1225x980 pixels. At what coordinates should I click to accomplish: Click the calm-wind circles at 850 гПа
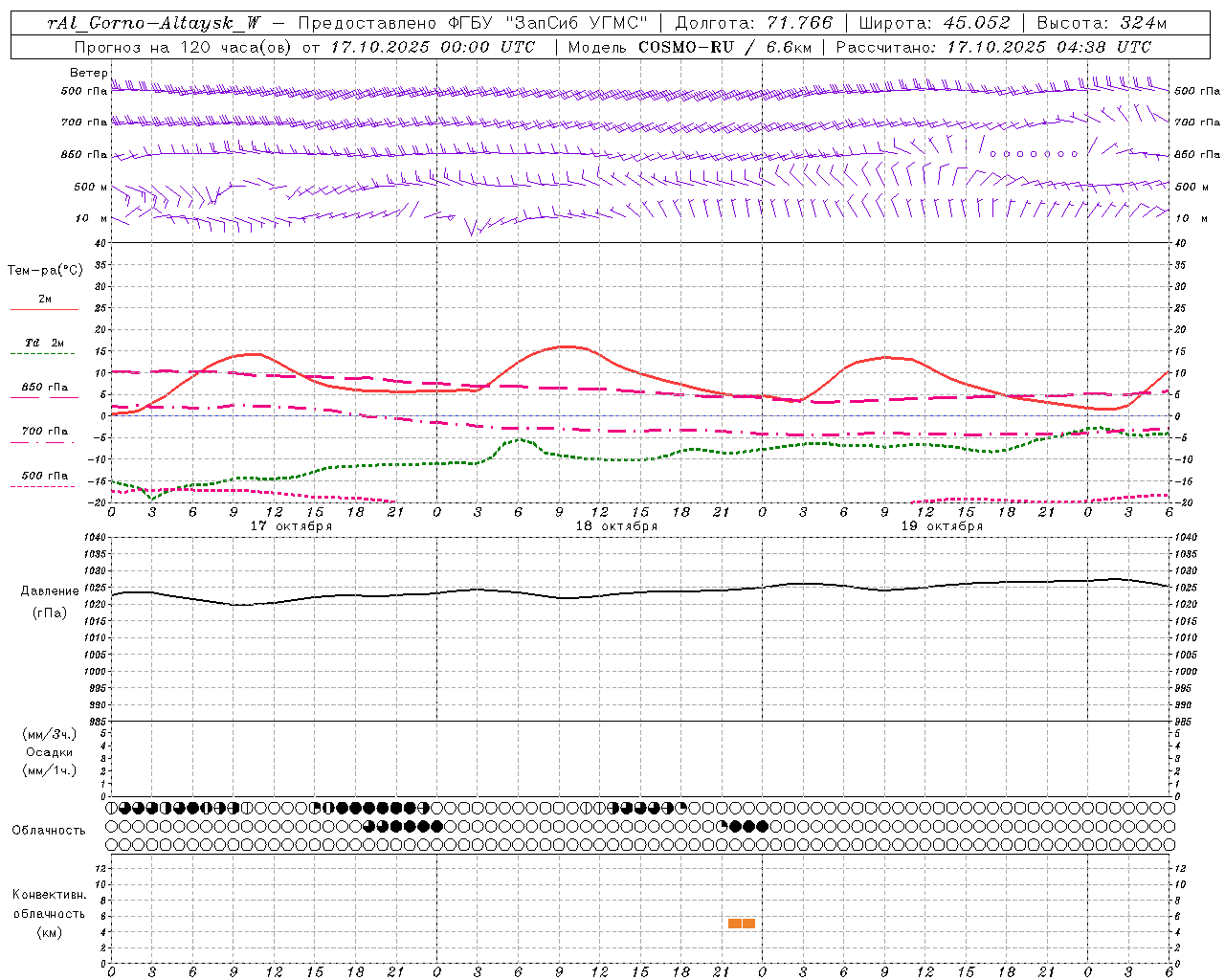click(1034, 154)
